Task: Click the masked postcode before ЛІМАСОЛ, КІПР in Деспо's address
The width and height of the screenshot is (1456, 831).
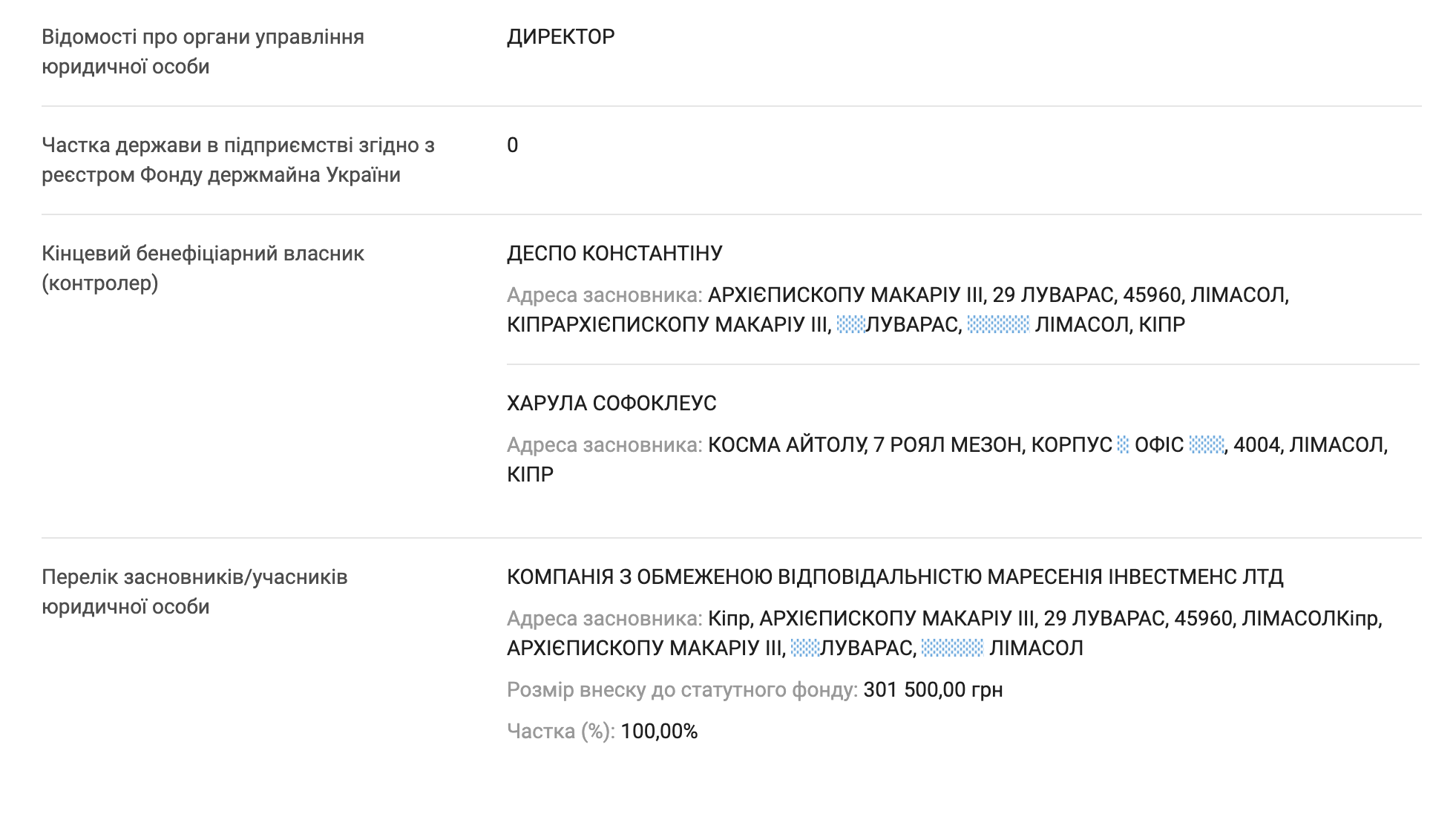Action: [x=998, y=325]
